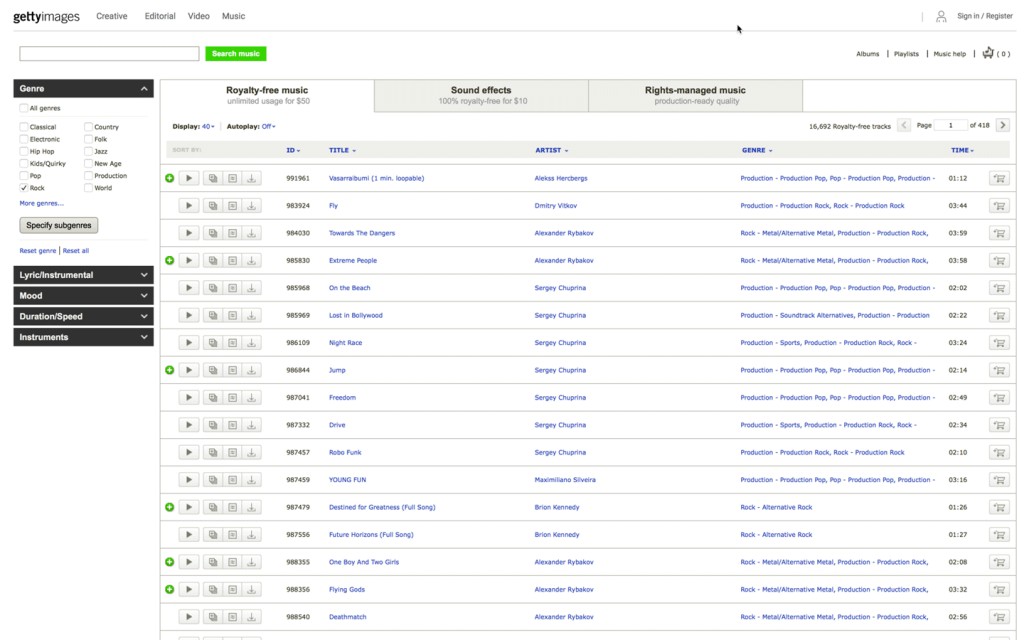Click the Specify subgenres button

(x=59, y=226)
